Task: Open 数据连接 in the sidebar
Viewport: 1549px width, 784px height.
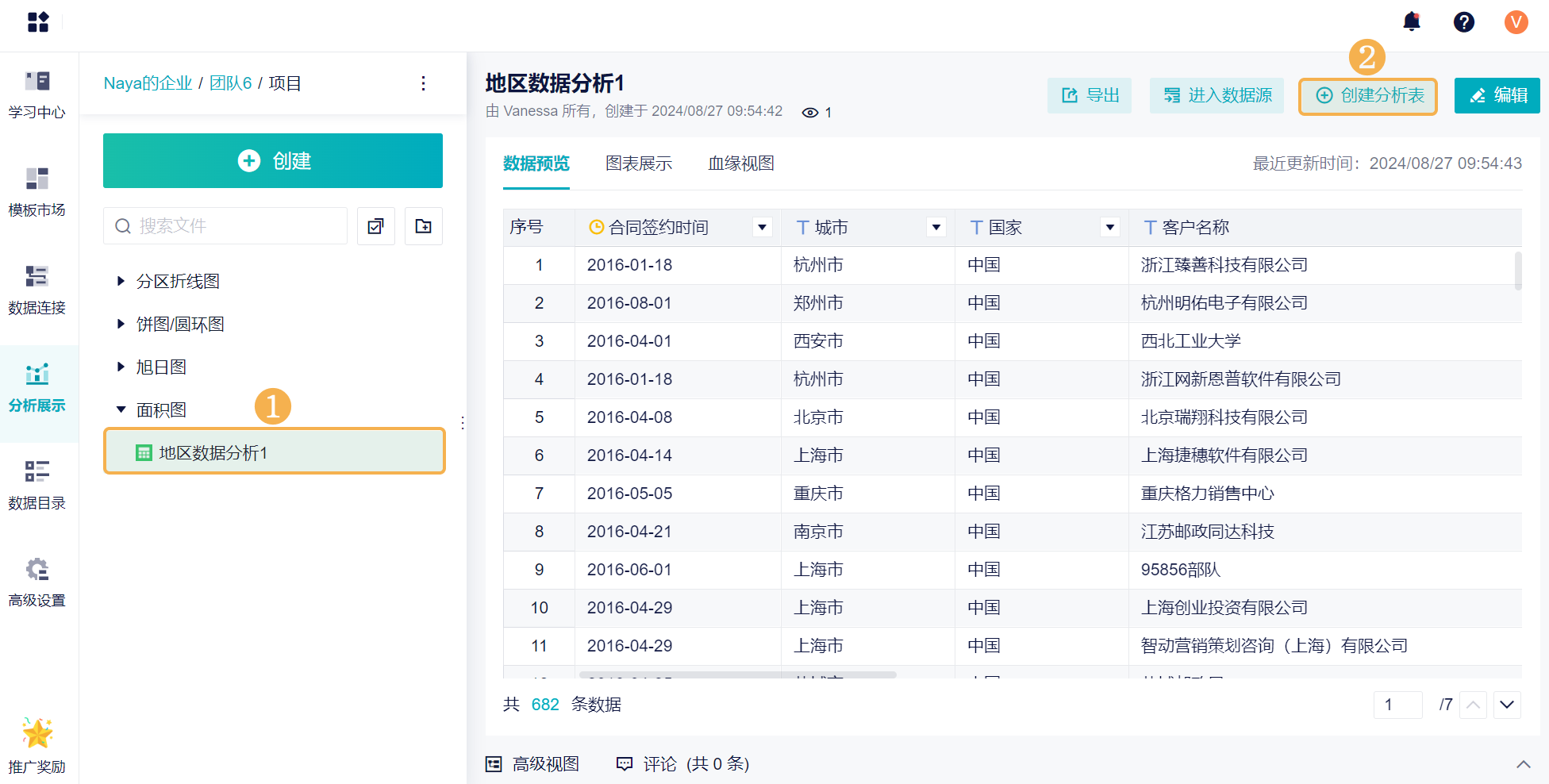Action: (x=37, y=290)
